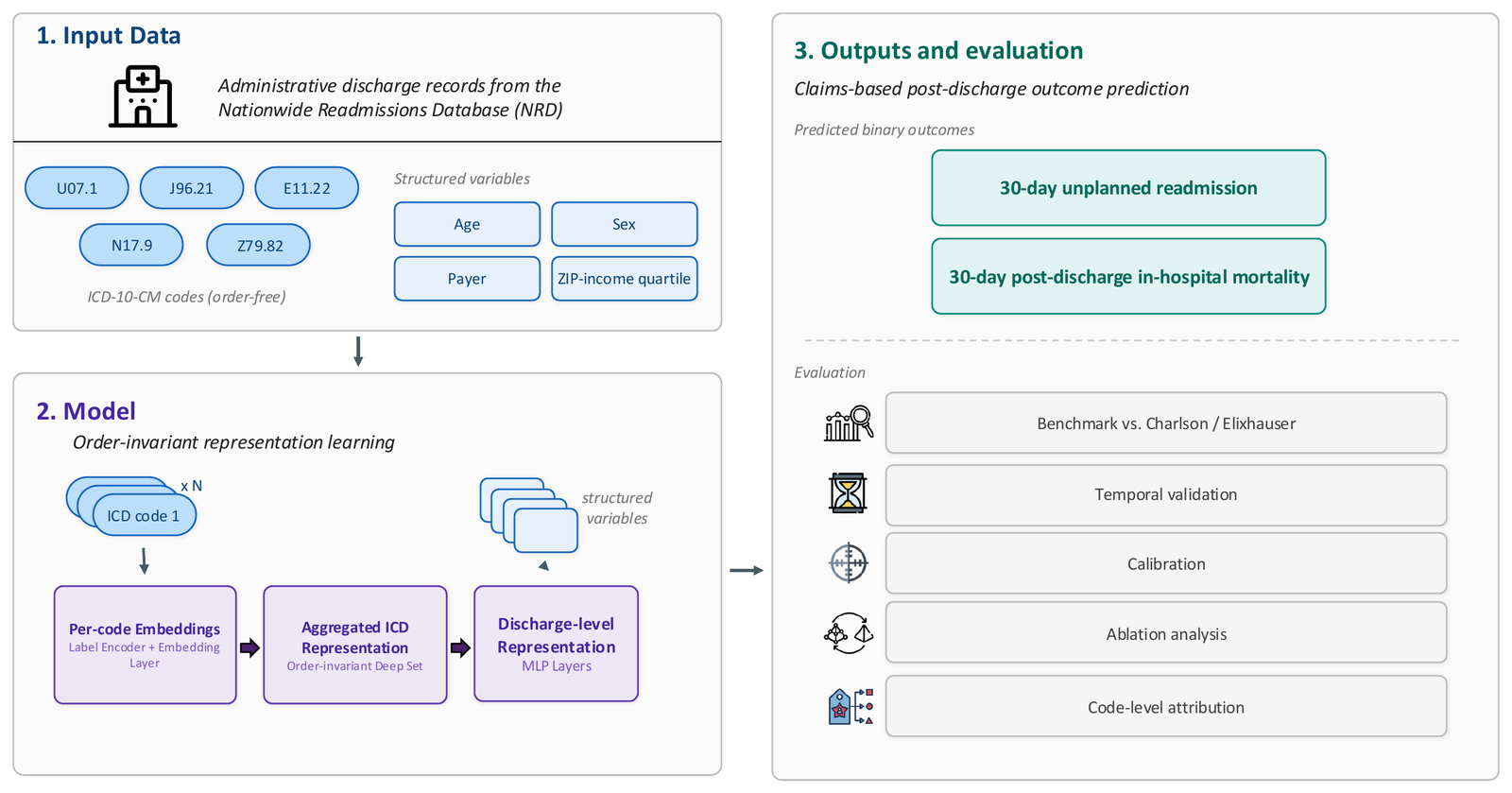Click the "Order-invariant representation learning" subtitle

(233, 442)
